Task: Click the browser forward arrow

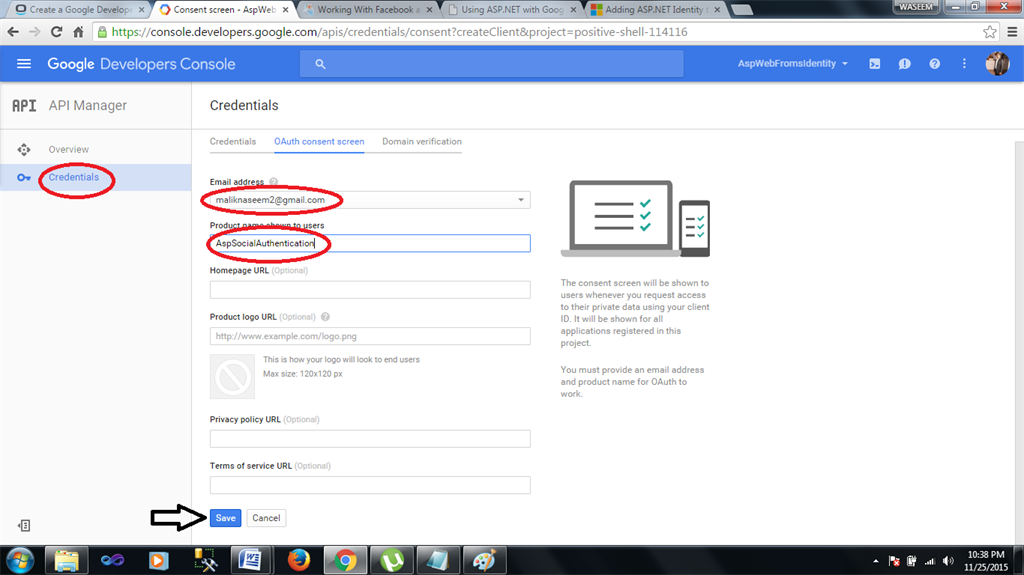Action: click(35, 31)
